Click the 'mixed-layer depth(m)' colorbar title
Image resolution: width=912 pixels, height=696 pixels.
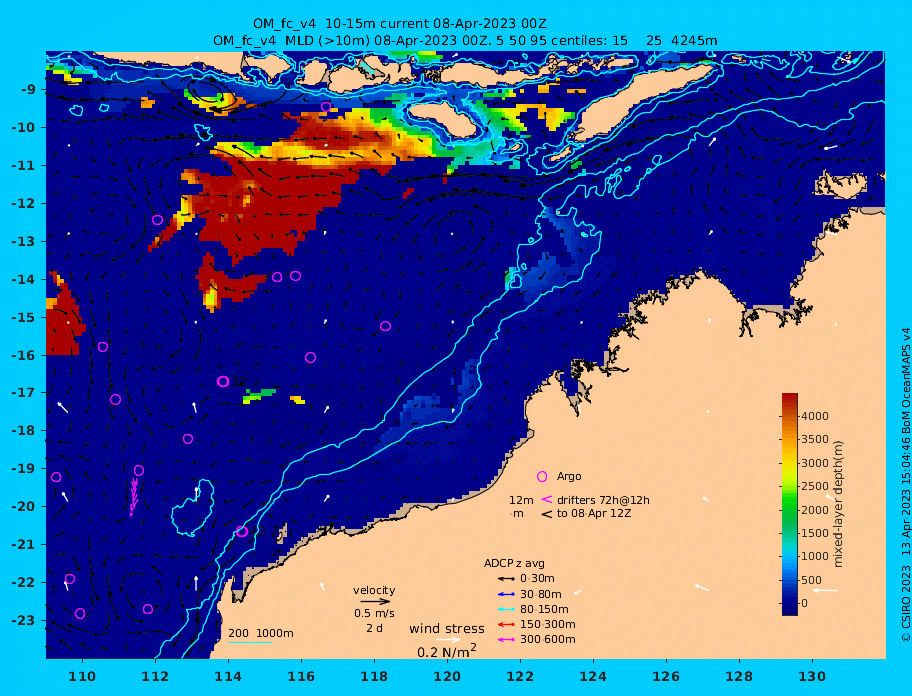(x=838, y=504)
